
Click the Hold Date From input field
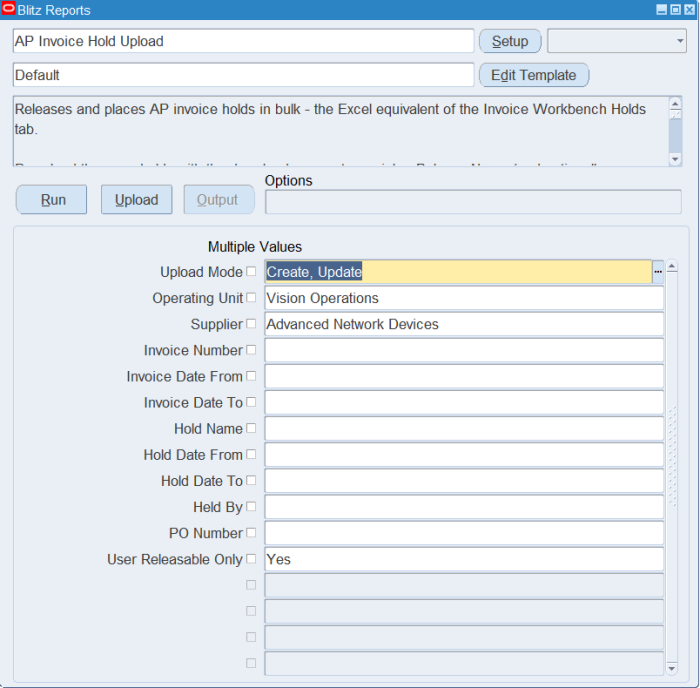pos(464,454)
